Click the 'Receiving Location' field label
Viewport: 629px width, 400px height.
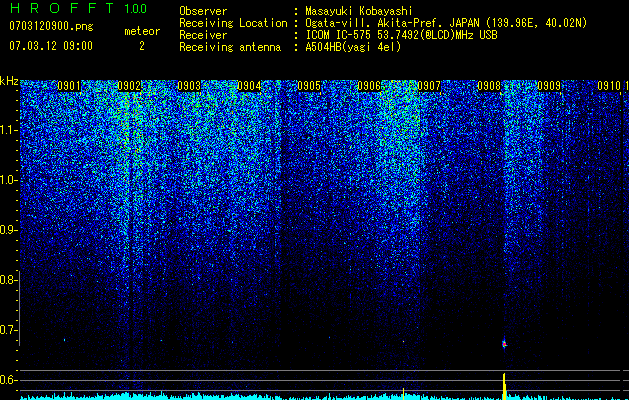tap(233, 23)
